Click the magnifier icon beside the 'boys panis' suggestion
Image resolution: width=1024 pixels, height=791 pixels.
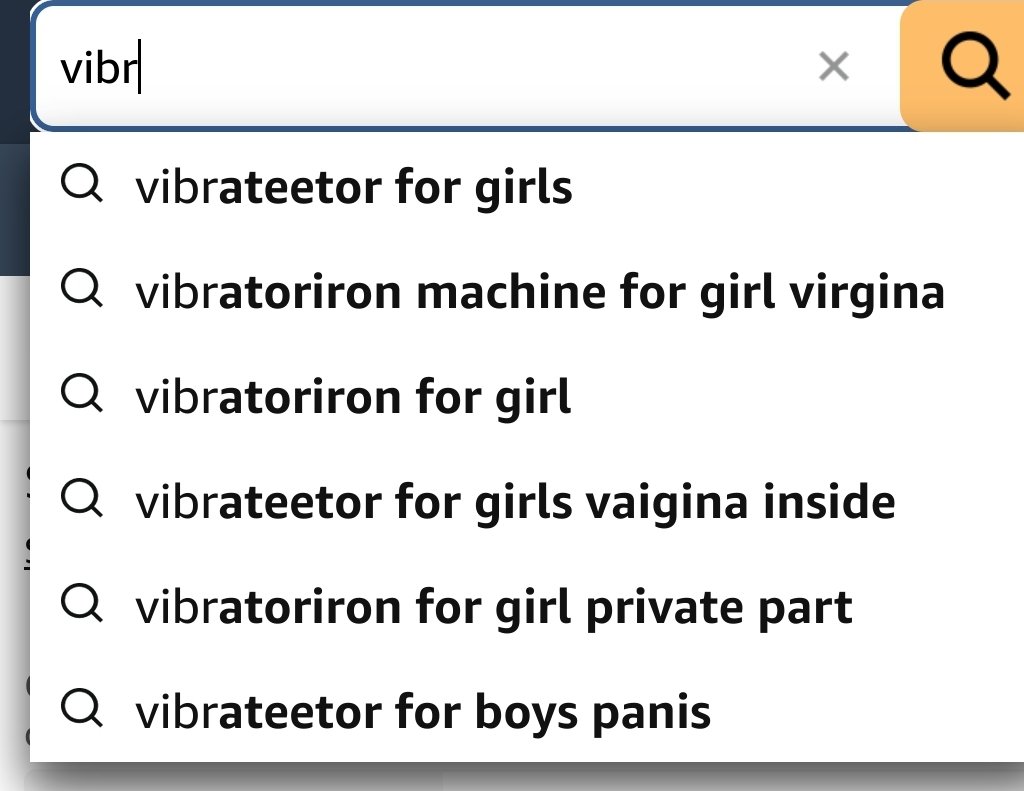coord(82,709)
